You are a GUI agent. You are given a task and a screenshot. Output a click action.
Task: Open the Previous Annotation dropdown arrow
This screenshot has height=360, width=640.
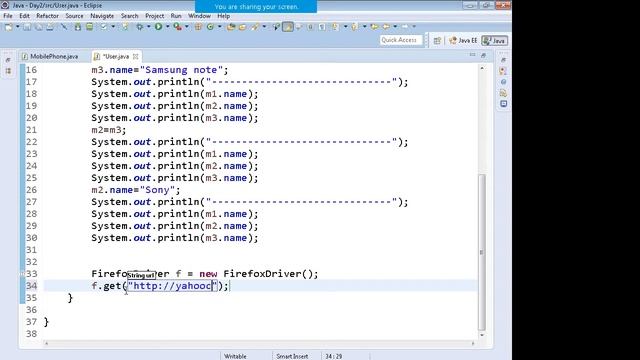[364, 27]
